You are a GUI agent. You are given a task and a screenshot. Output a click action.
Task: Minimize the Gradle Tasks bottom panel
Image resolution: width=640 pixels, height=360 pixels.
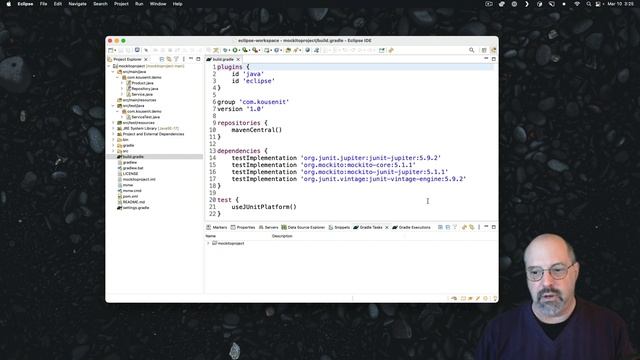click(486, 227)
